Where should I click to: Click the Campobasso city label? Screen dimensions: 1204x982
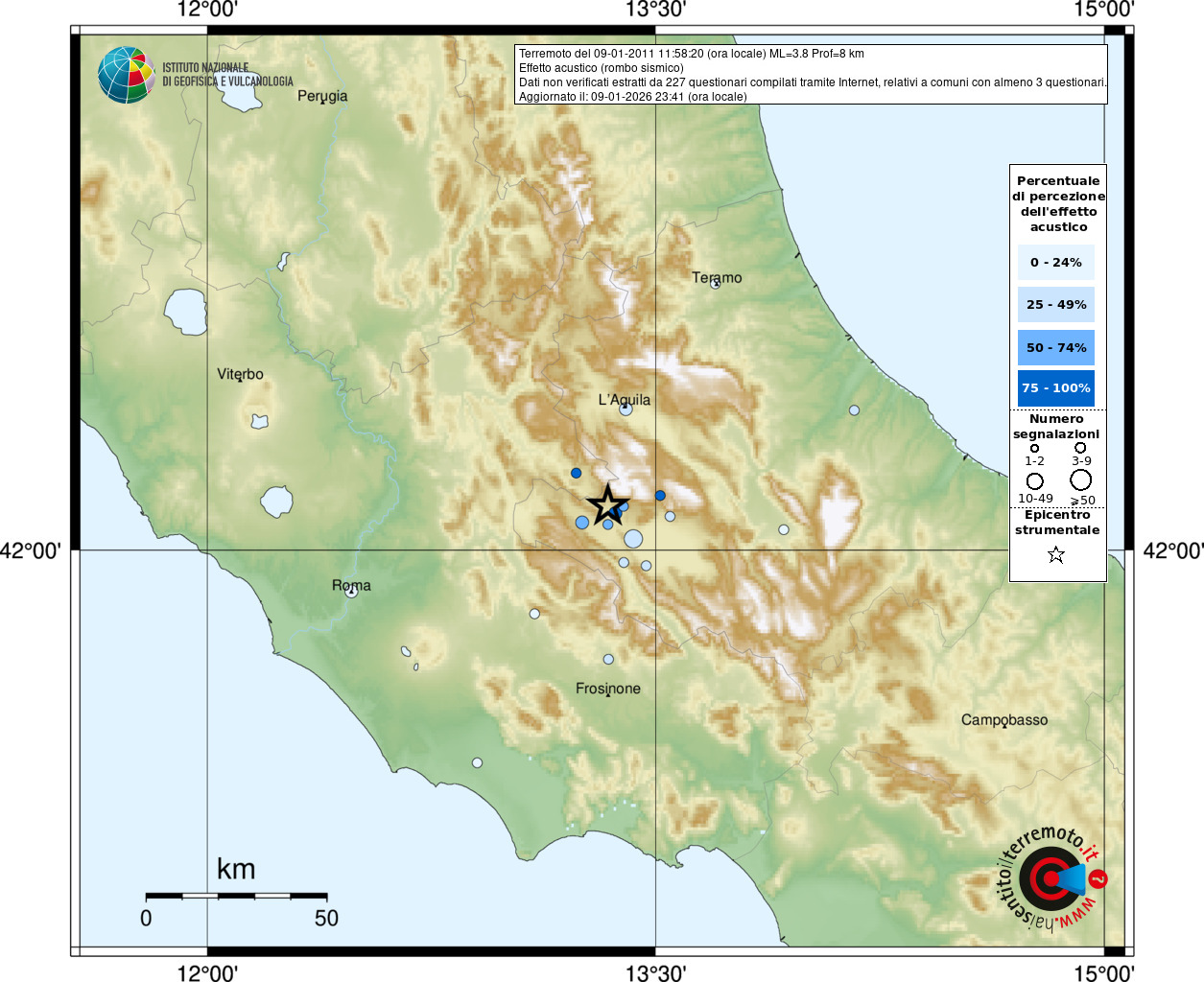click(1004, 720)
